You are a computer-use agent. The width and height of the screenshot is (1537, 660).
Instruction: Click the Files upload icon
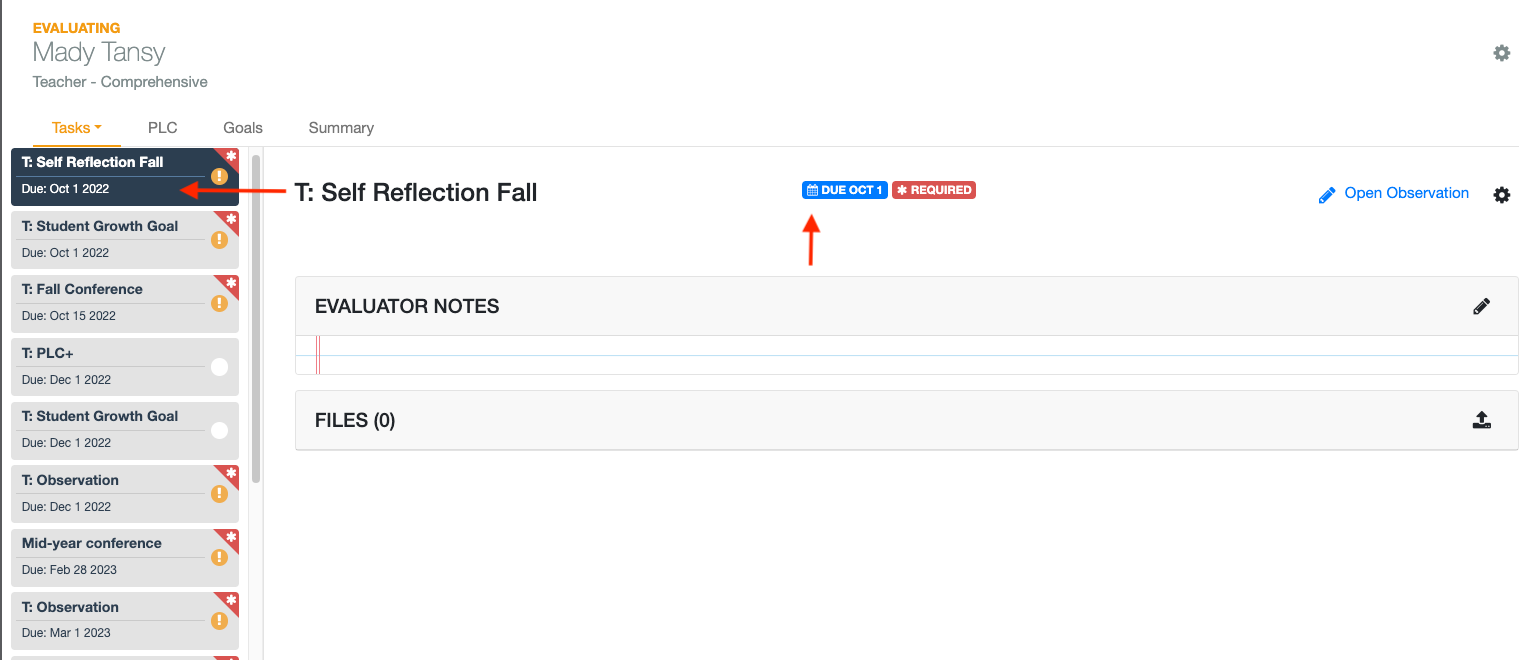click(1482, 420)
